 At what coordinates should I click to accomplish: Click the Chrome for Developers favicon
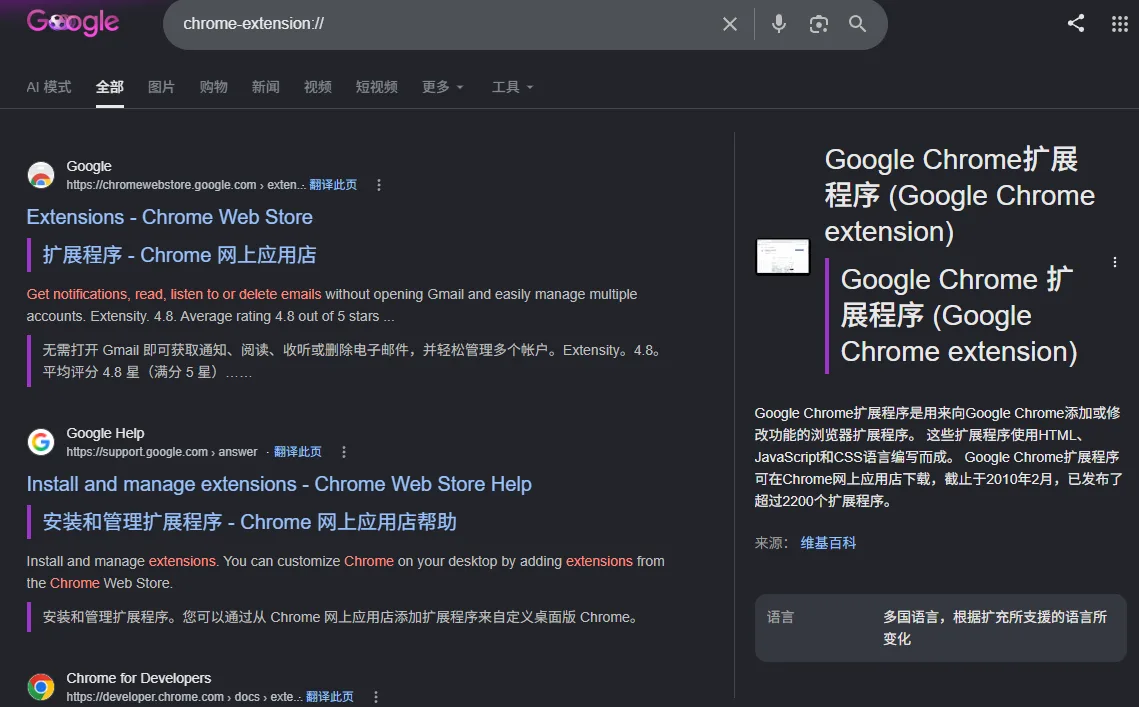coord(41,687)
